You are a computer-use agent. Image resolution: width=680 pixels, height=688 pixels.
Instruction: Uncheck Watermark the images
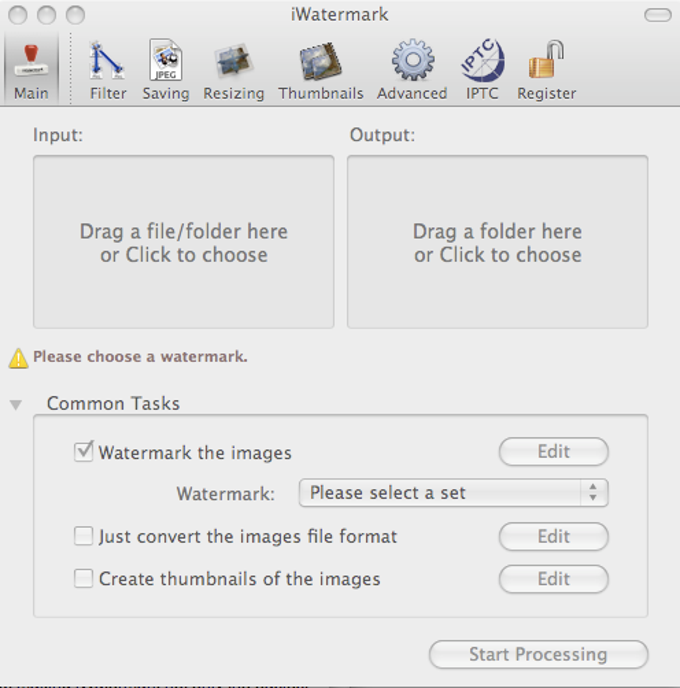coord(83,452)
